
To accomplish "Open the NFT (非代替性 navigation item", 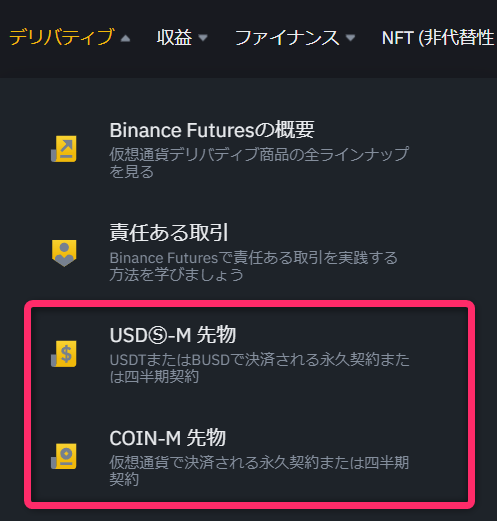I will click(x=439, y=37).
